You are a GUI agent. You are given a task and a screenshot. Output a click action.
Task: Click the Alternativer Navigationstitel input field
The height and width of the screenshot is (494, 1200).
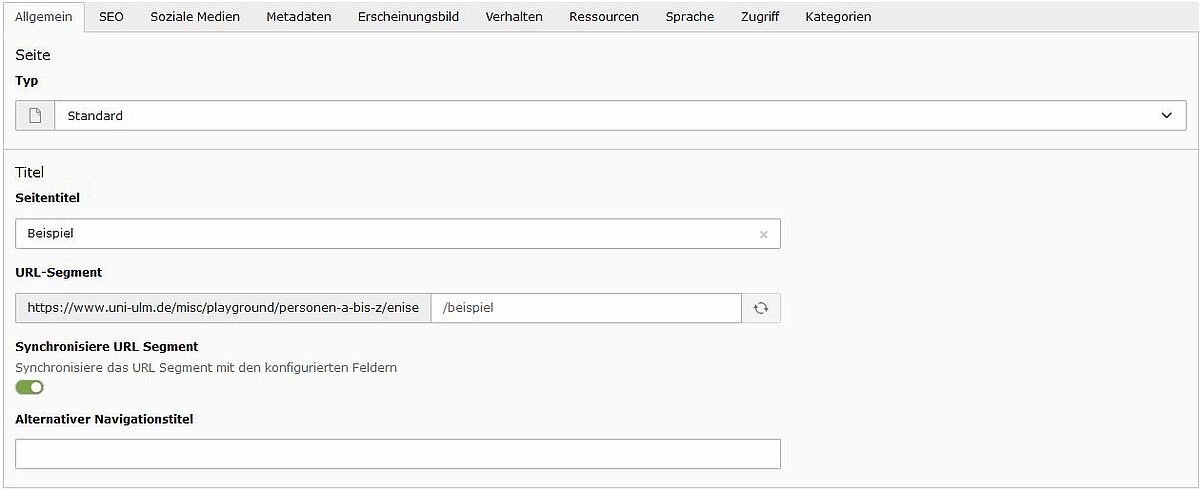(x=398, y=454)
